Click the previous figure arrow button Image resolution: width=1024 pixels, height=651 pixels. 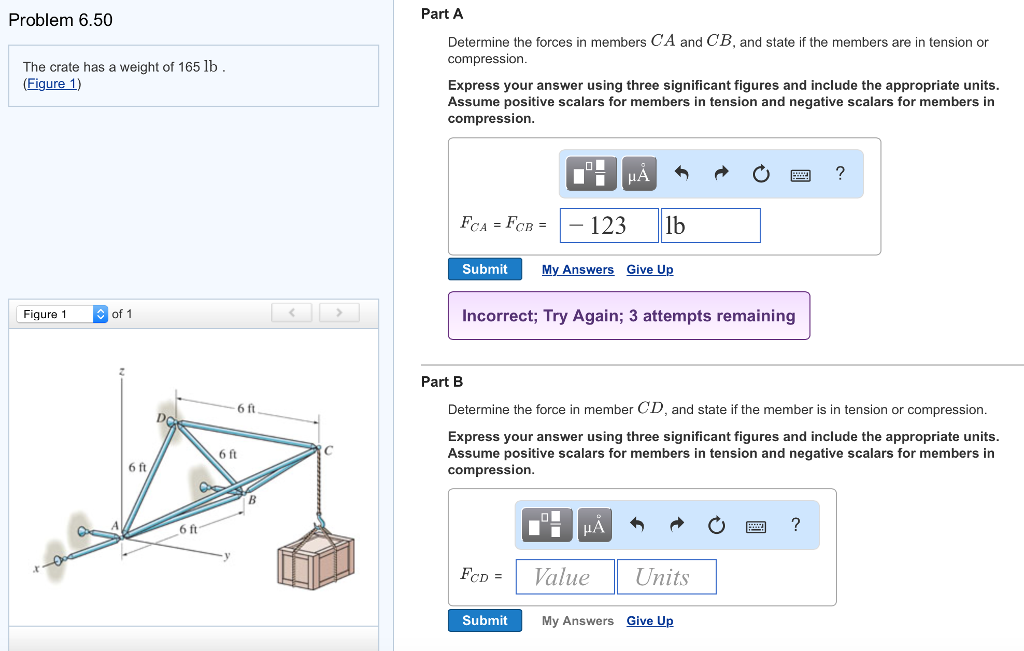[291, 313]
